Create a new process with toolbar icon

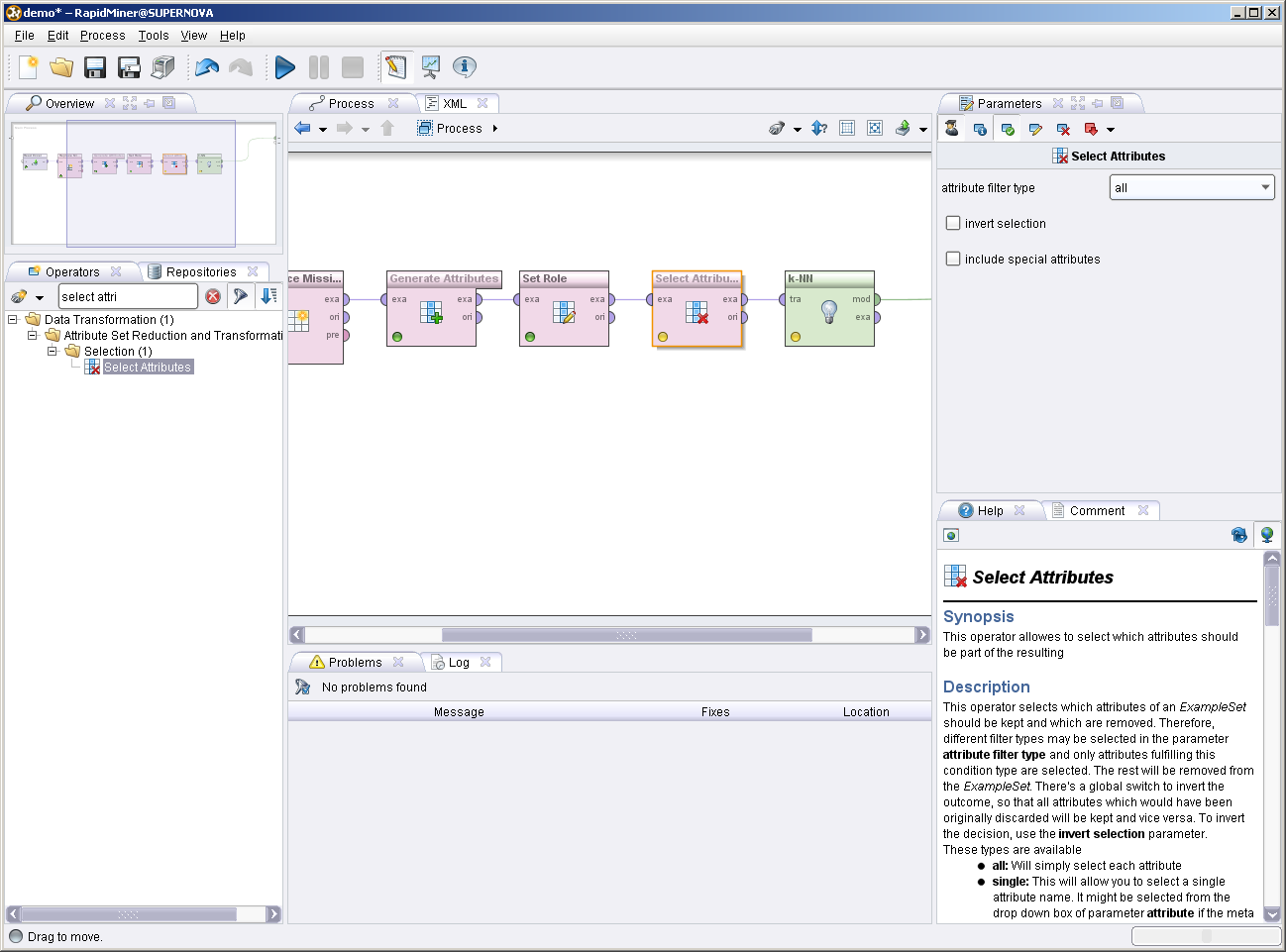click(29, 67)
